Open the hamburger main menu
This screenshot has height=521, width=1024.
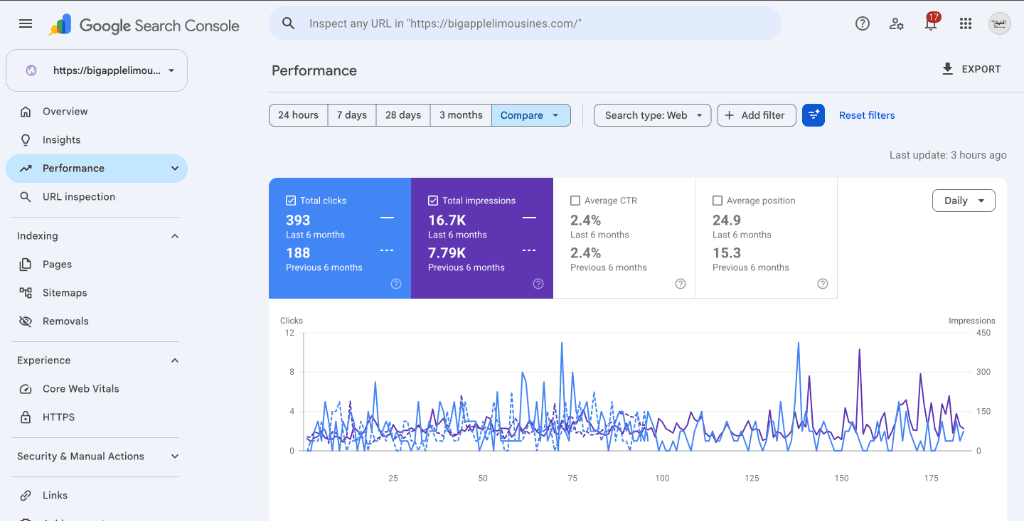click(x=25, y=24)
